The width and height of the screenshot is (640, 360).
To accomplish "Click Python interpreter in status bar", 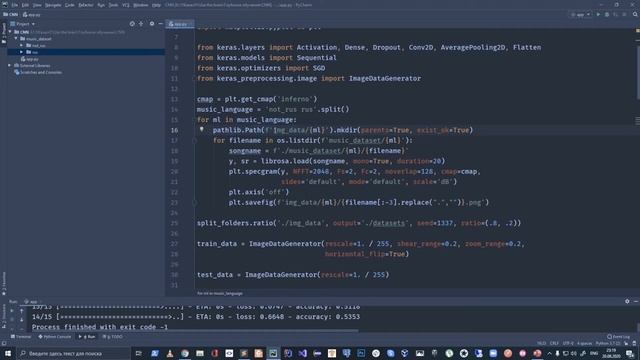I will click(x=608, y=343).
